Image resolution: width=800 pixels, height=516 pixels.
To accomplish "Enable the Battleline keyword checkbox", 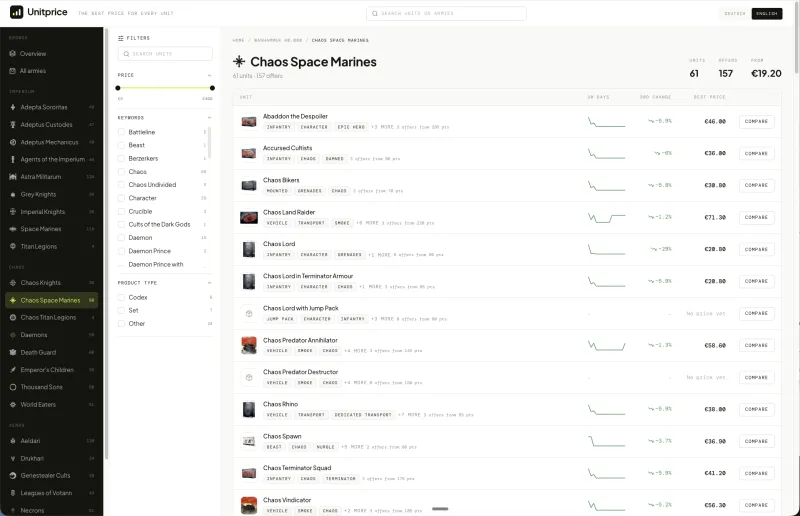I will [121, 132].
